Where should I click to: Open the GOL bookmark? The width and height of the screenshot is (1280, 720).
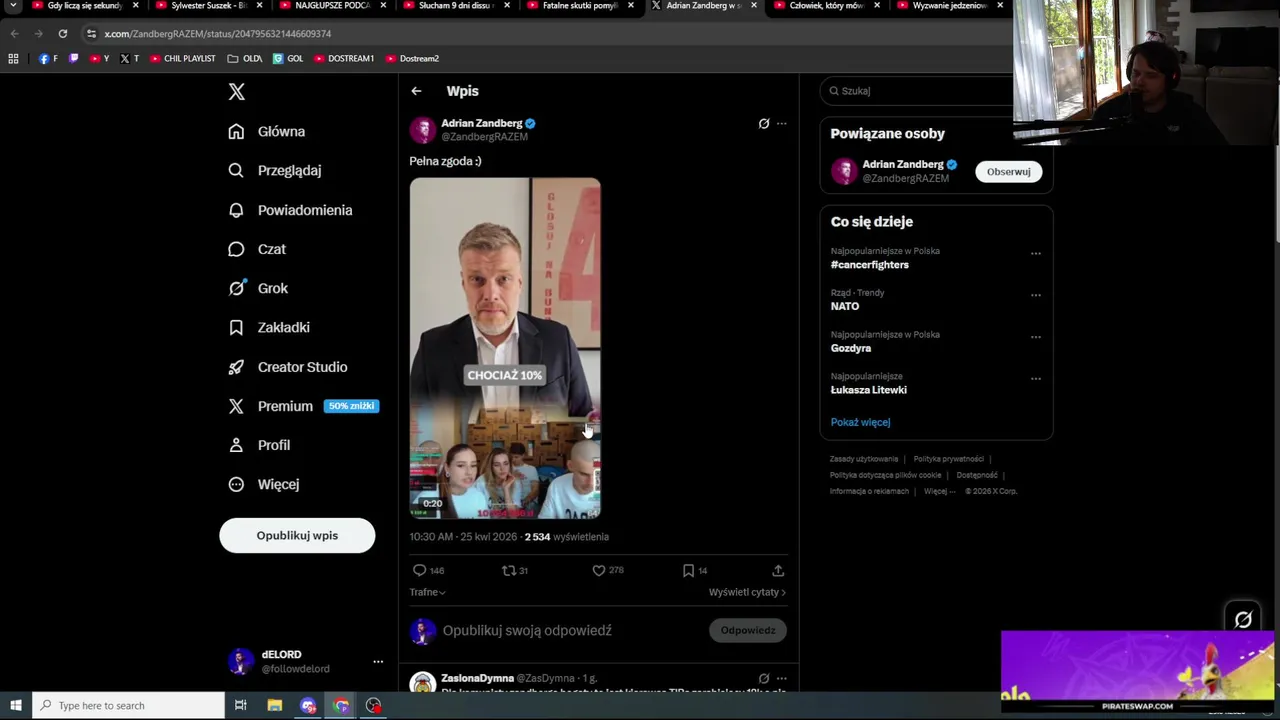click(x=288, y=58)
